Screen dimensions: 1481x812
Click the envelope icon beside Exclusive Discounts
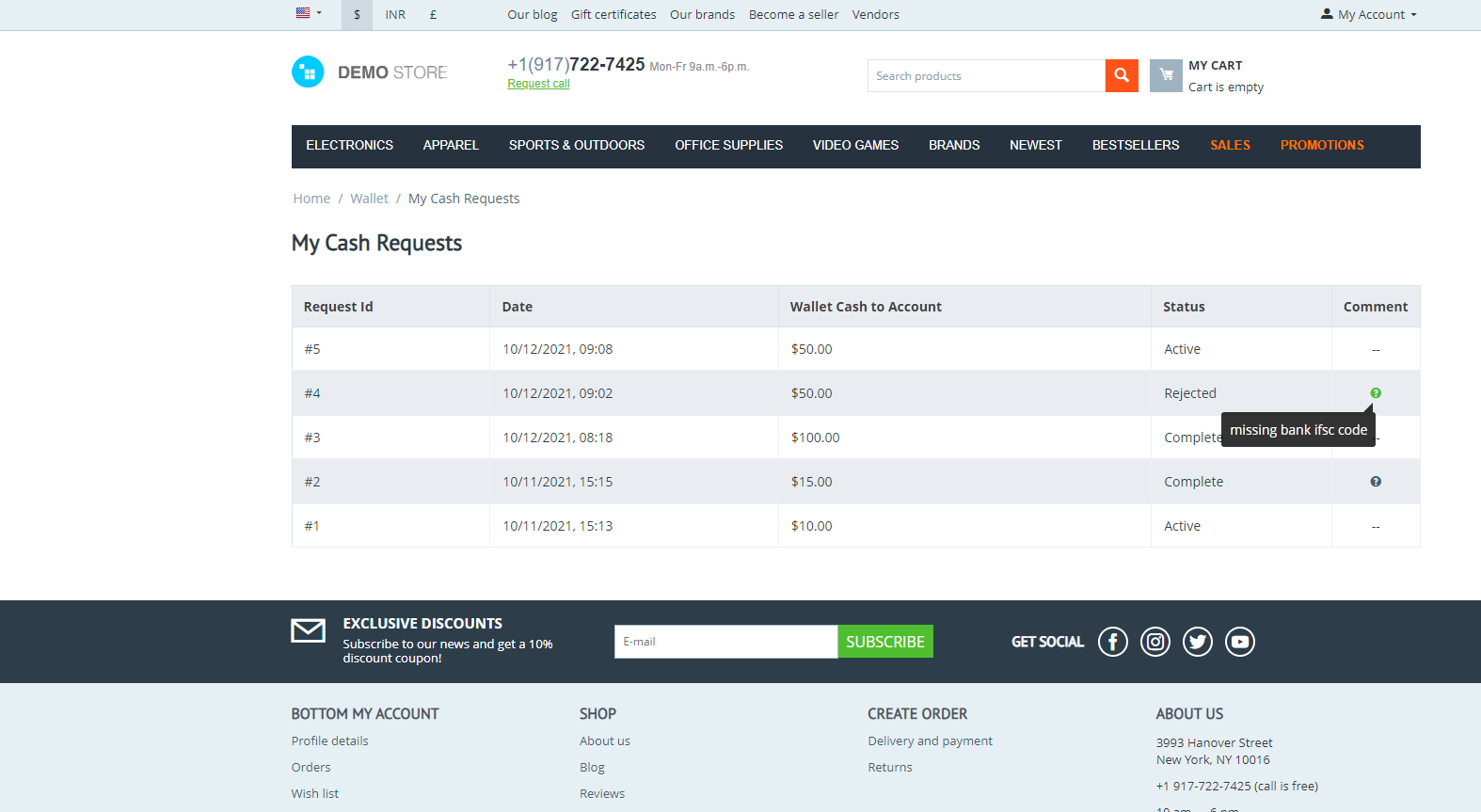309,630
